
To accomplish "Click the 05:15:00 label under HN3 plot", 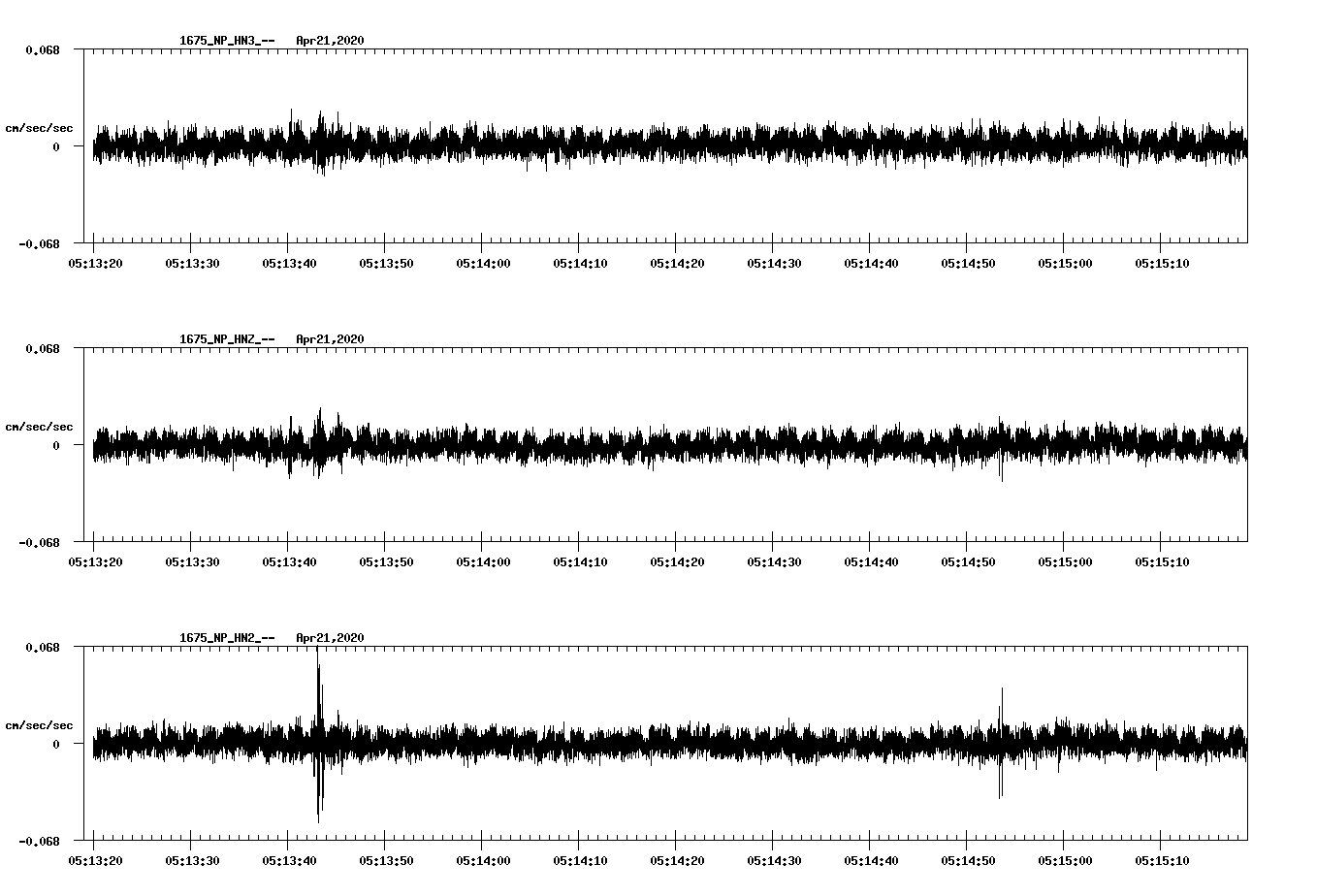I will [1064, 263].
